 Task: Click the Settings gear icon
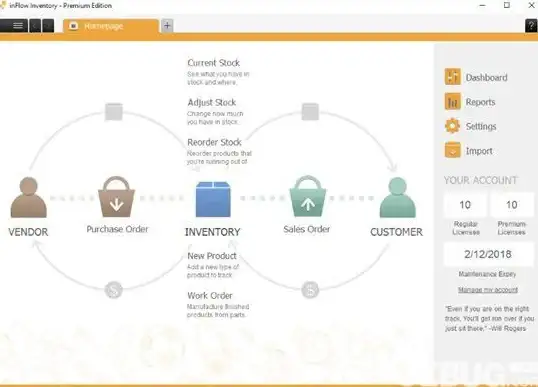(453, 126)
